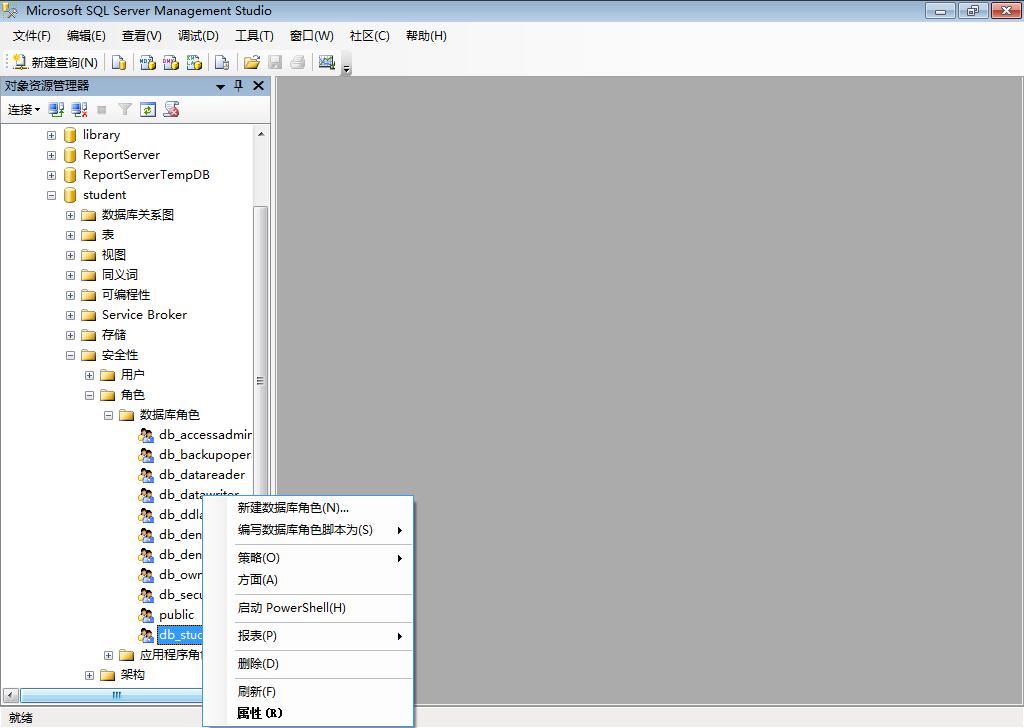The image size is (1024, 728).
Task: Click the SQL Server Compact Query icon
Action: [222, 62]
